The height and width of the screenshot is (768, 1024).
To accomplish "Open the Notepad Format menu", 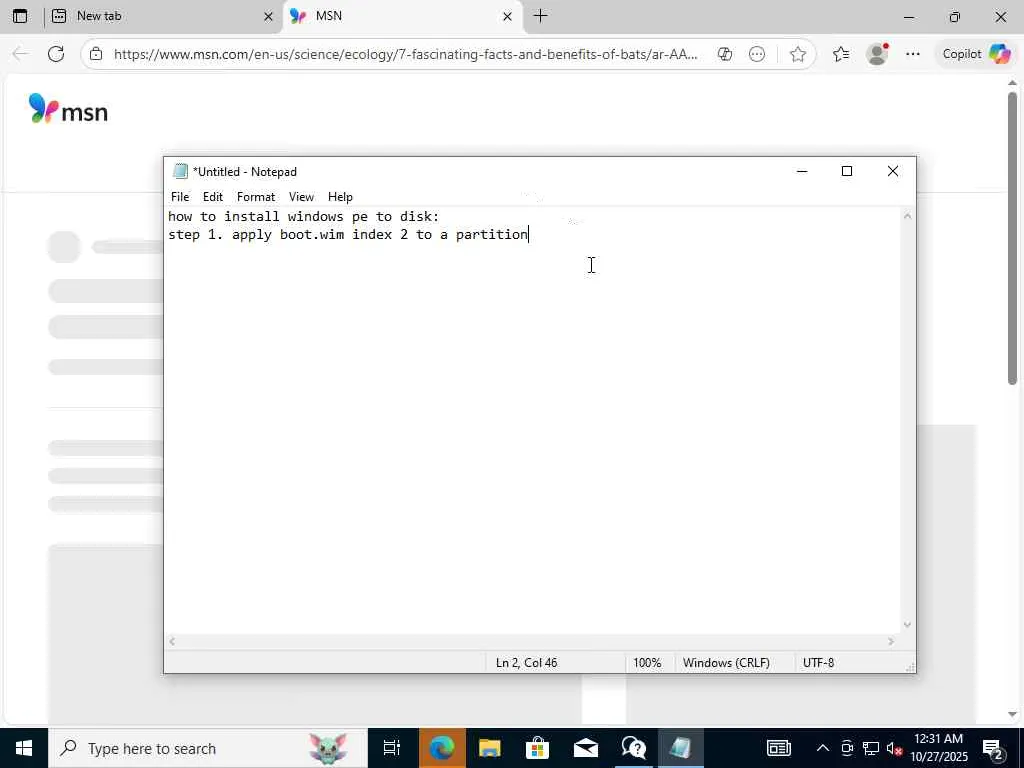I will click(255, 197).
